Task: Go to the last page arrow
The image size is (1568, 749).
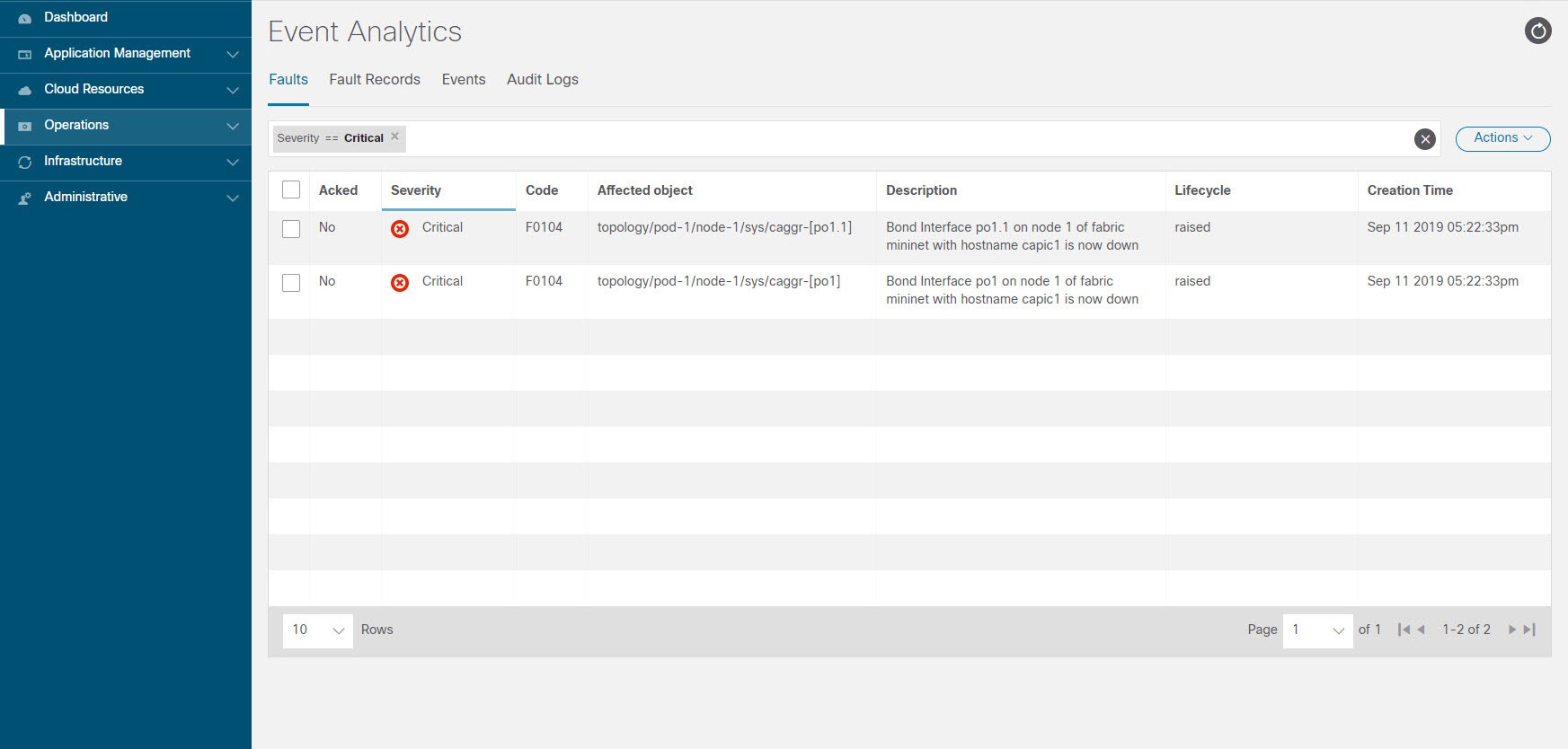Action: [x=1530, y=630]
